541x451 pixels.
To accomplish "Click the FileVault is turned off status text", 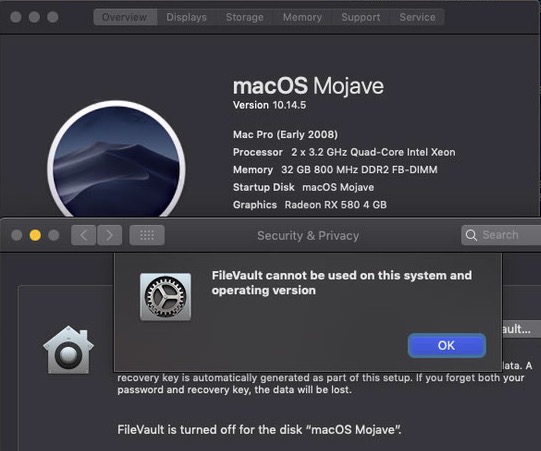I will click(x=259, y=430).
